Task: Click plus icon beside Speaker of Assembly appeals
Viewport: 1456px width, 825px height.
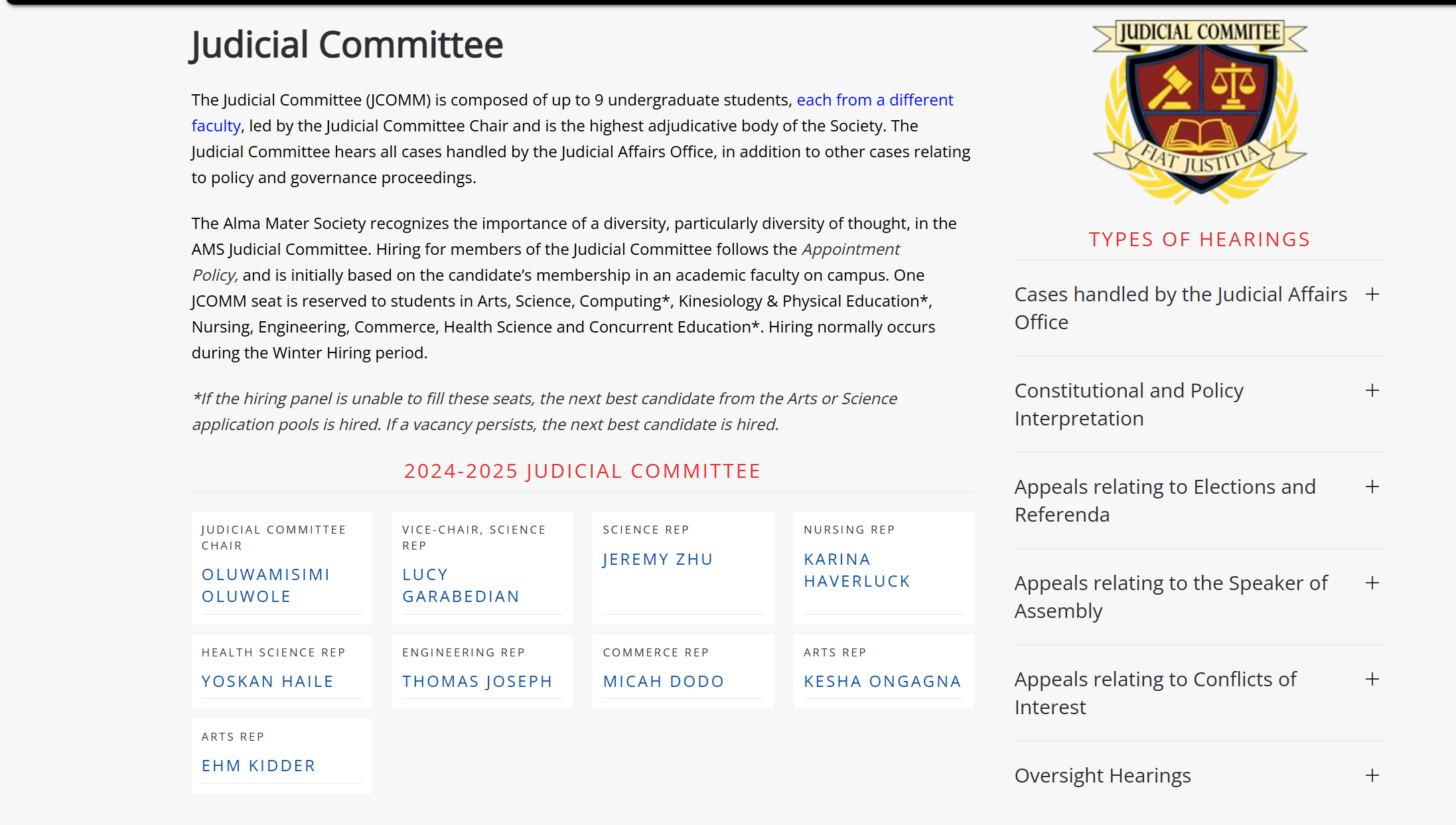Action: 1372,583
